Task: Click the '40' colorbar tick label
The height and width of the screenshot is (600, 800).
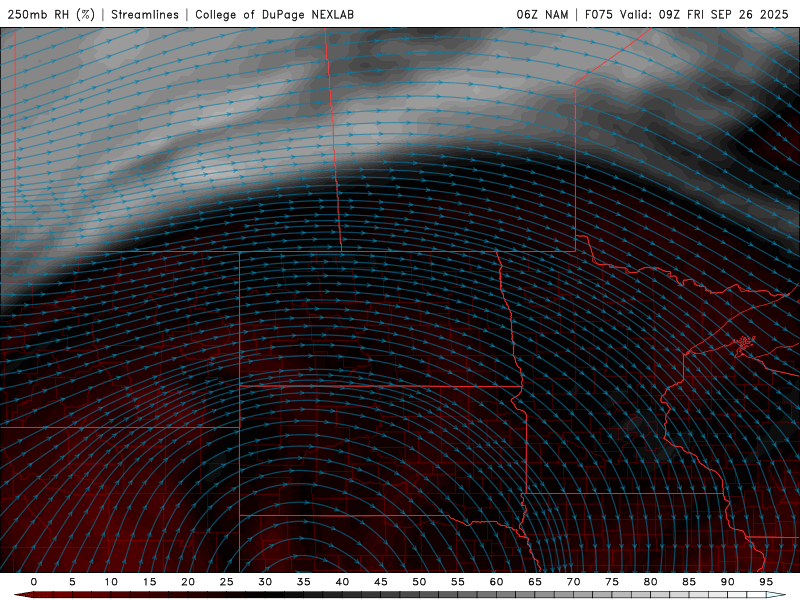Action: (x=342, y=582)
